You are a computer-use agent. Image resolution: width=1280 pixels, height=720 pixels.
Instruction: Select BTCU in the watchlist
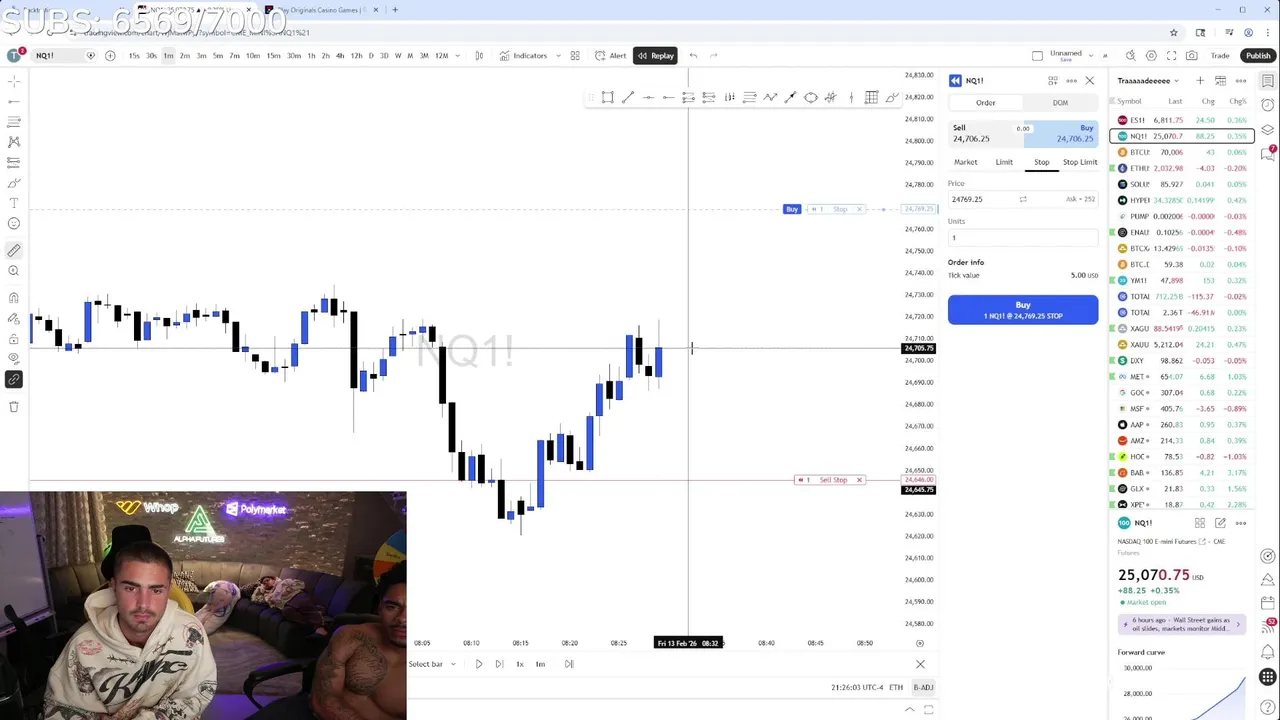(1182, 152)
